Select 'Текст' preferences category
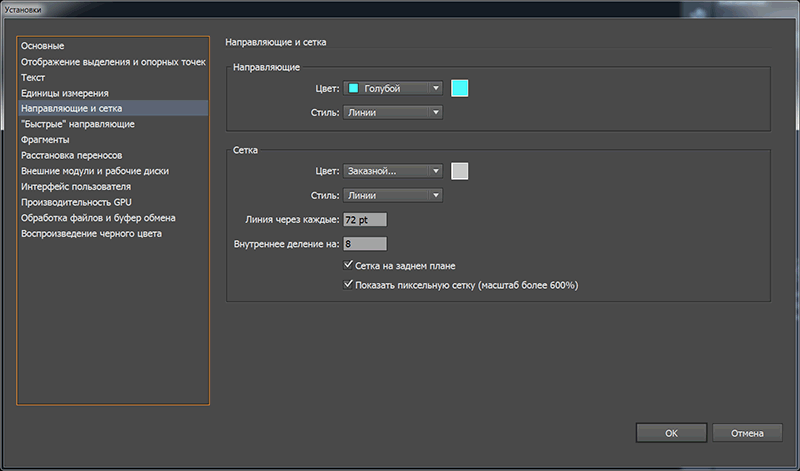The height and width of the screenshot is (471, 800). 33,77
